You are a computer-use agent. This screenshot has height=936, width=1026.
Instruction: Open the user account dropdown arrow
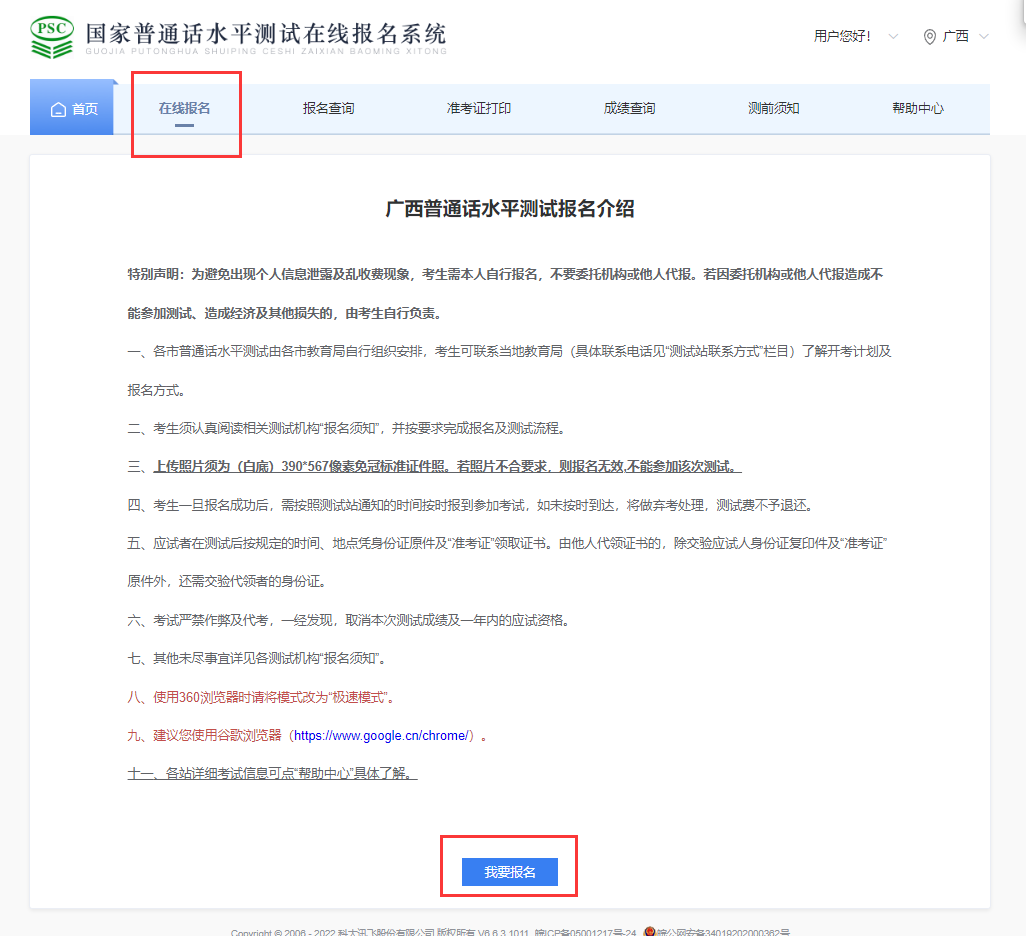tap(894, 37)
